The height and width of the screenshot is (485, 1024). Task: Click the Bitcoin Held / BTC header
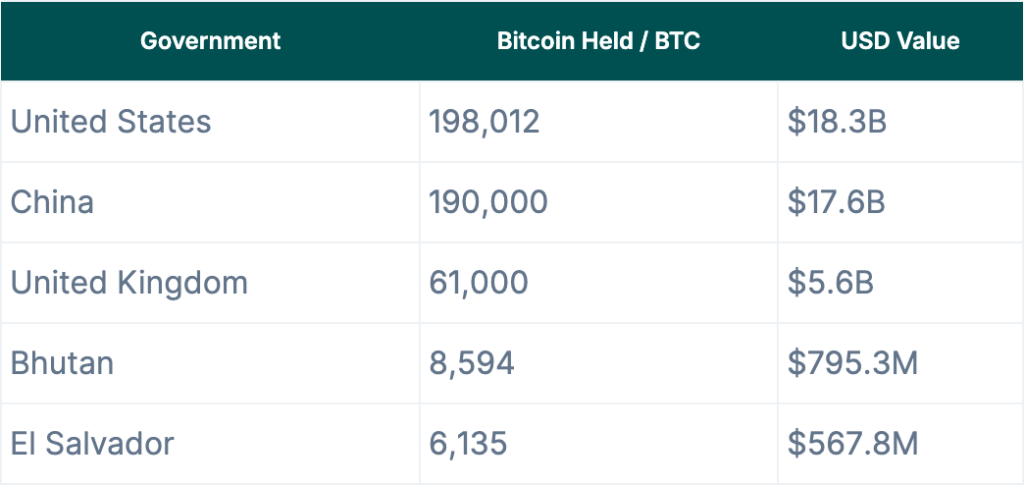point(598,40)
